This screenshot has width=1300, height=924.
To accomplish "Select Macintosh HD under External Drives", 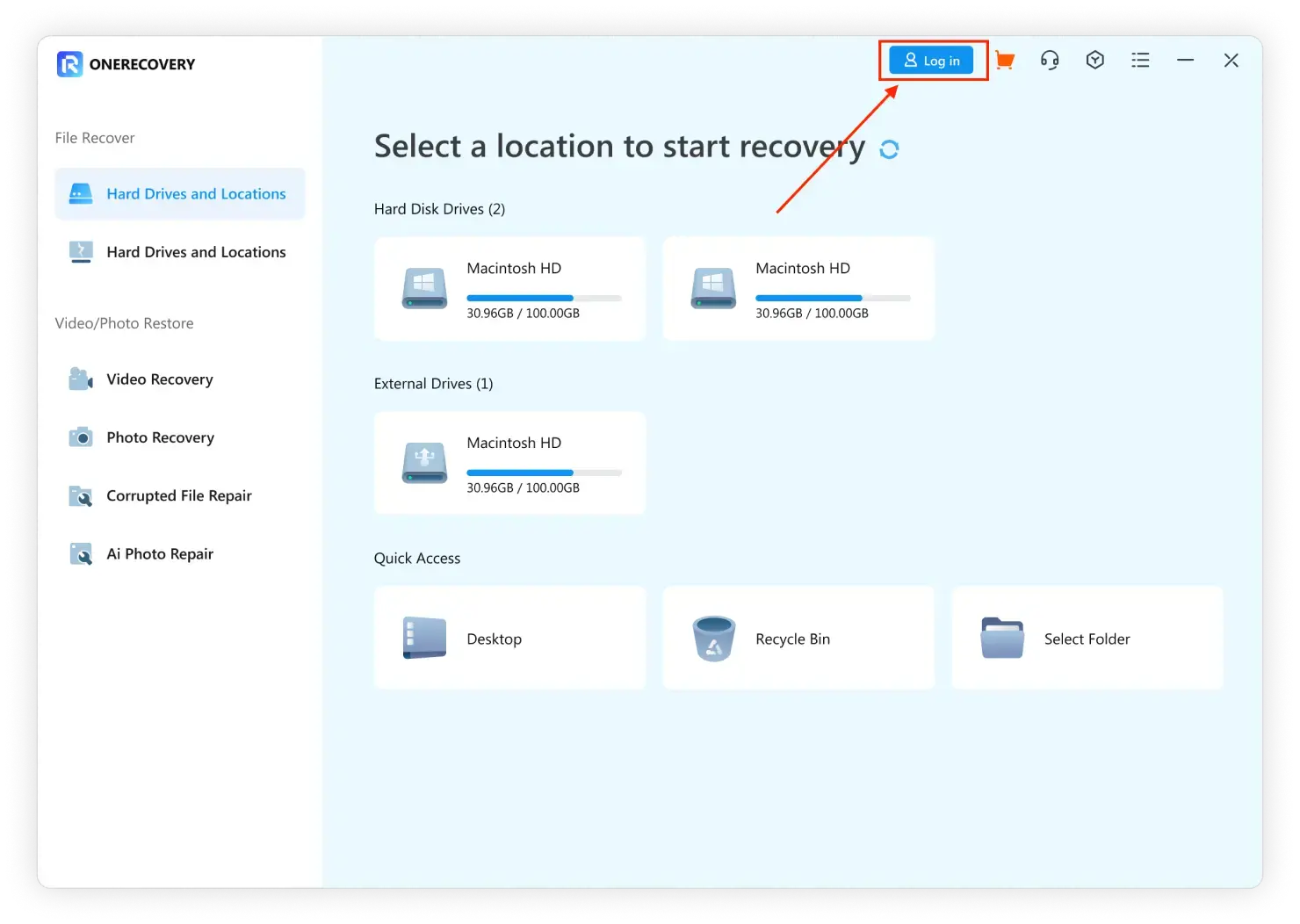I will pyautogui.click(x=509, y=463).
